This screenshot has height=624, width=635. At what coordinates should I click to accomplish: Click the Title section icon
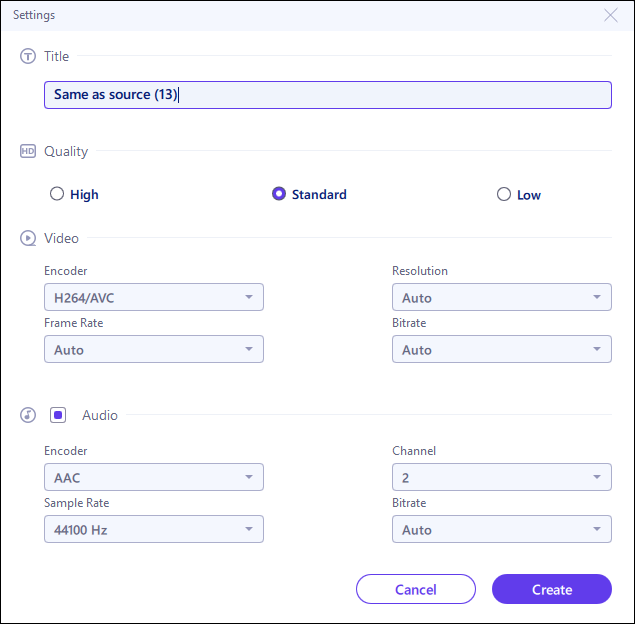click(28, 57)
